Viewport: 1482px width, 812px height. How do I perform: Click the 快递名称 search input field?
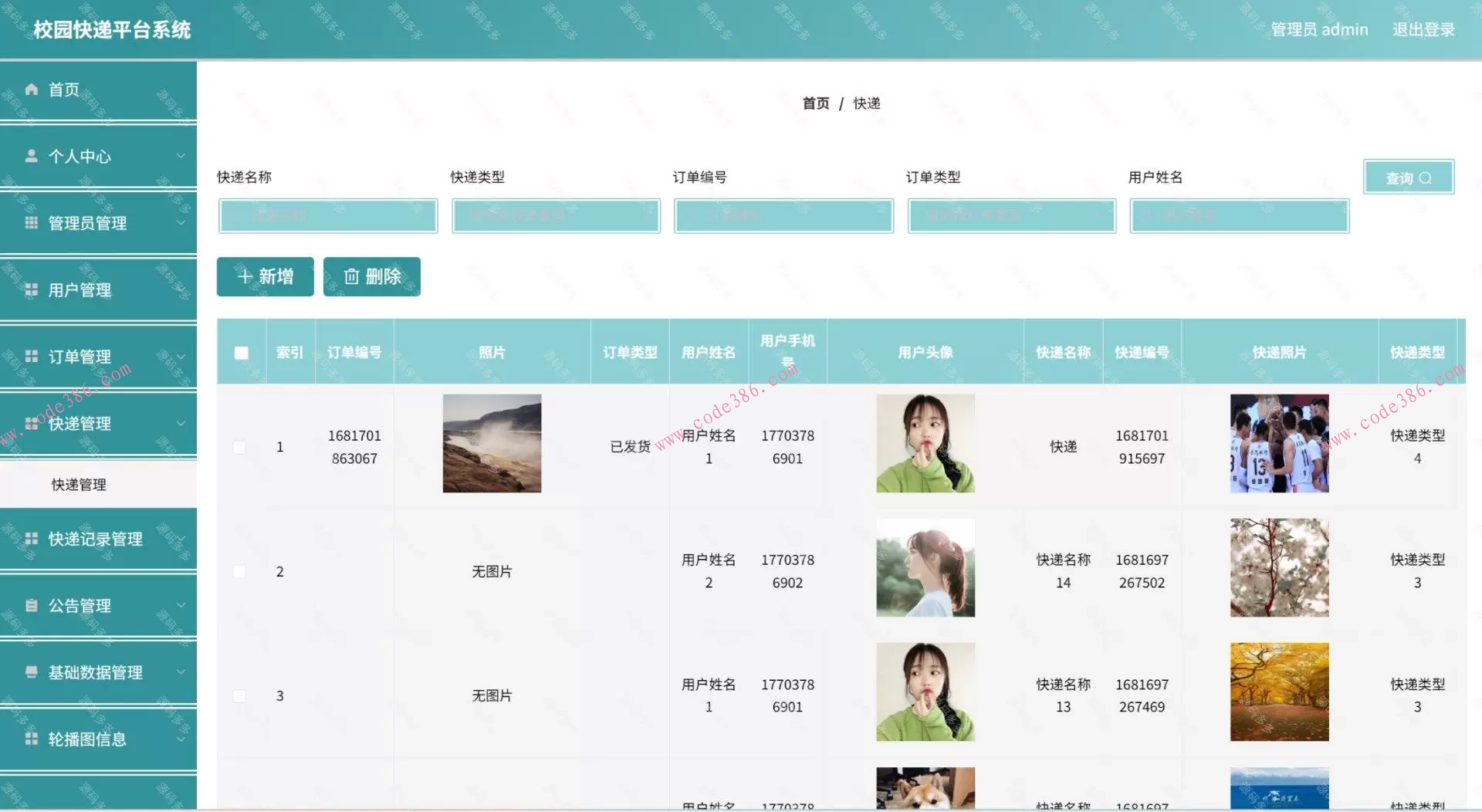pos(328,216)
